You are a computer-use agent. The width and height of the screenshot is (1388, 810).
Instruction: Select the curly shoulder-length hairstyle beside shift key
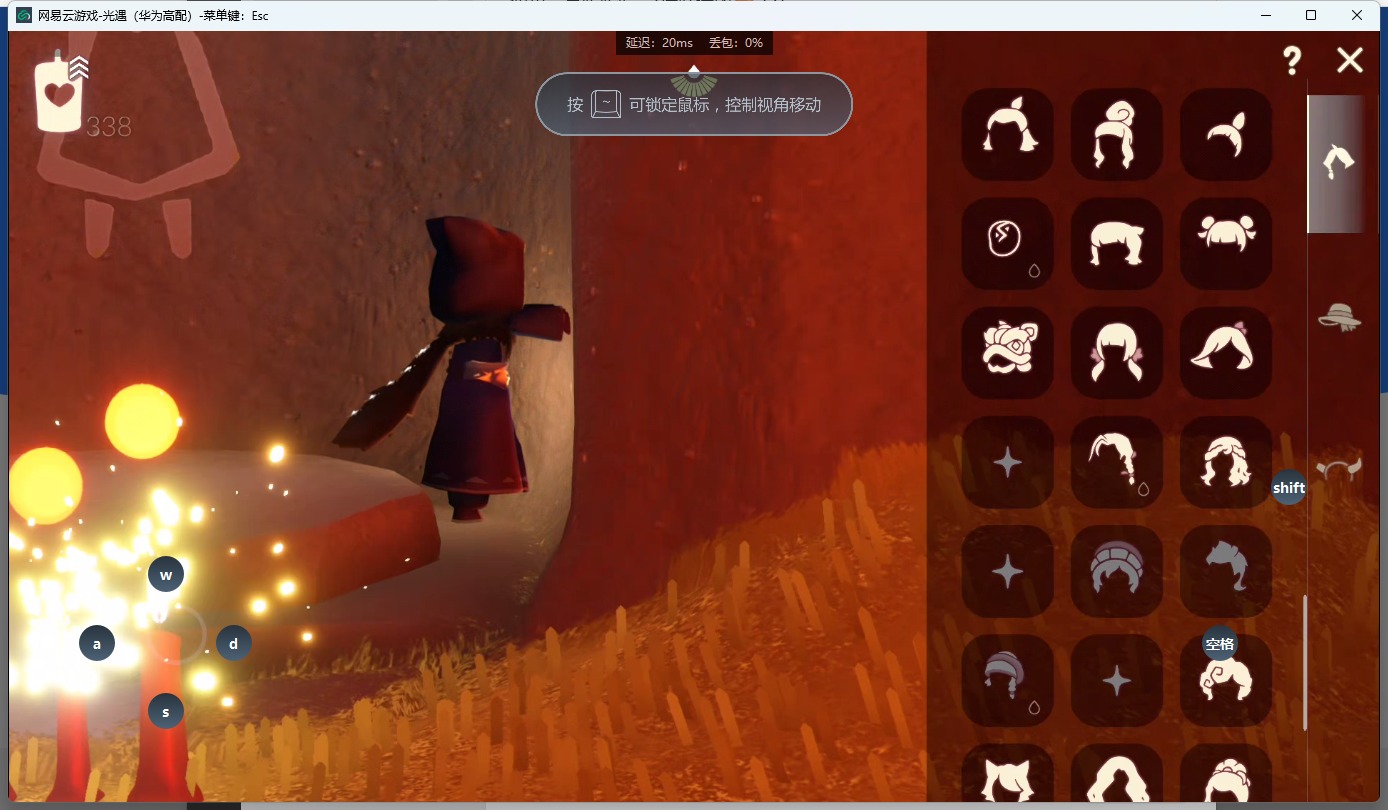tap(1226, 462)
